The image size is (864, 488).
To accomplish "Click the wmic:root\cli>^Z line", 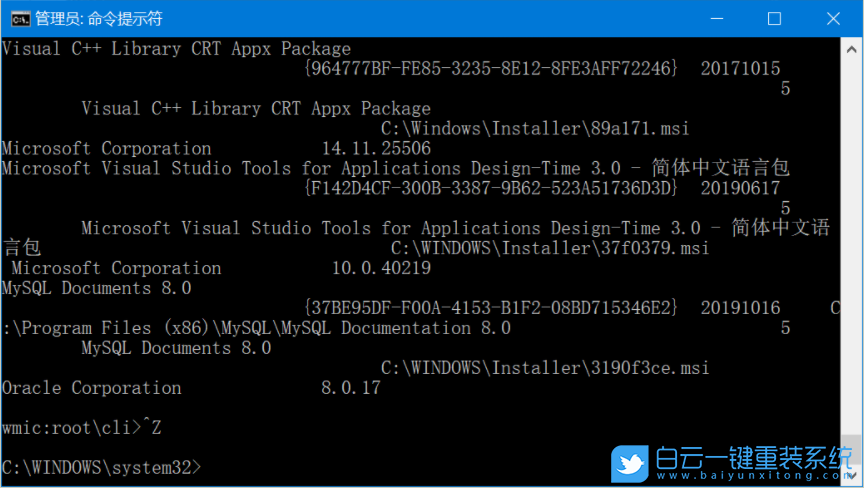I will click(81, 427).
